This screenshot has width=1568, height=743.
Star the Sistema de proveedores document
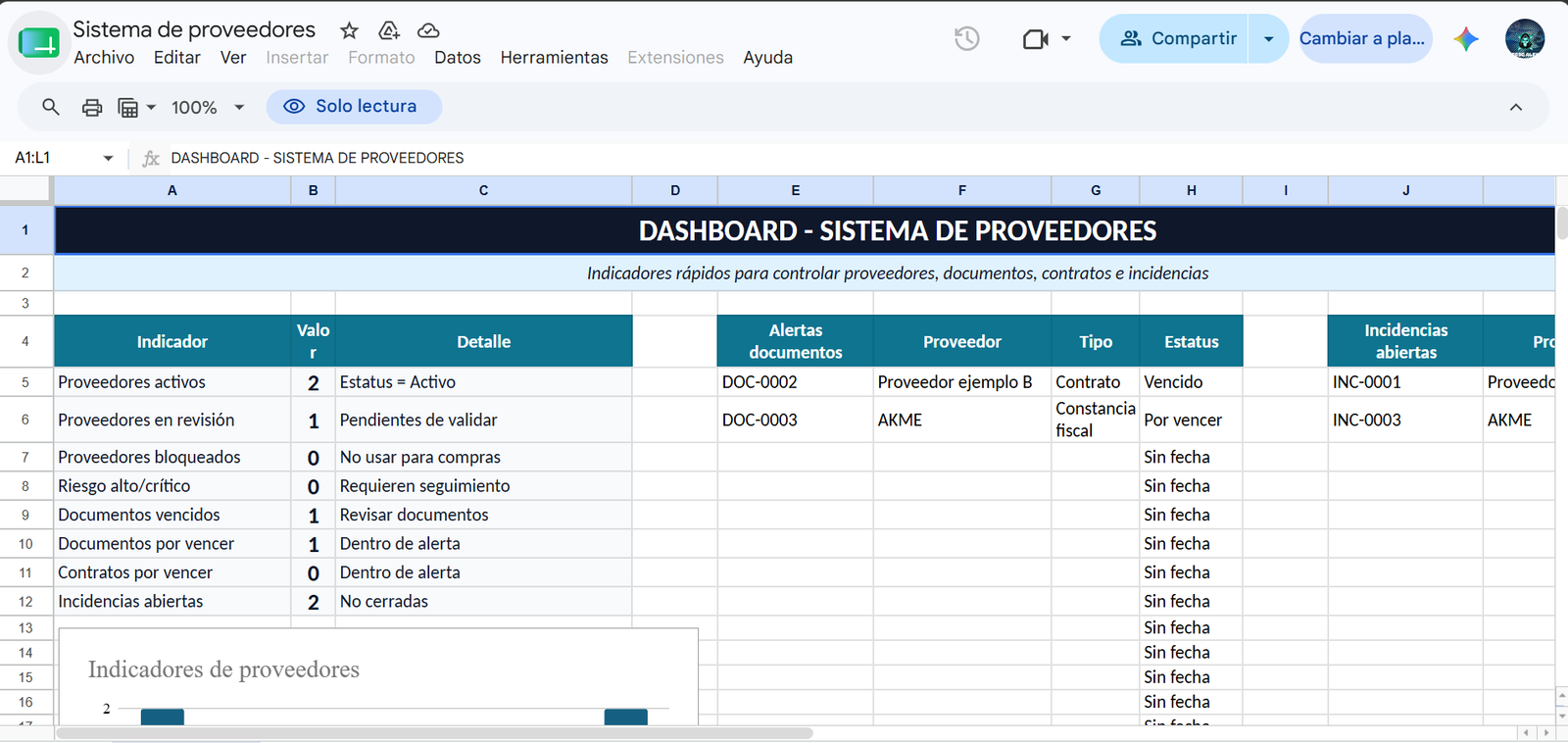349,30
